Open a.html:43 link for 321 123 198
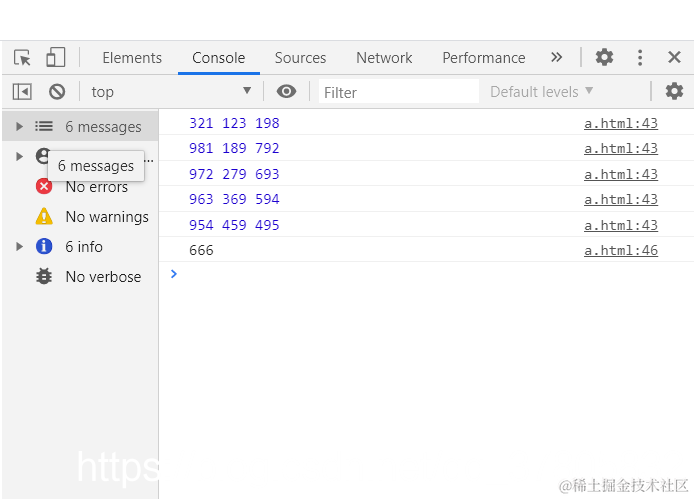Viewport: 694px width, 499px height. point(621,123)
